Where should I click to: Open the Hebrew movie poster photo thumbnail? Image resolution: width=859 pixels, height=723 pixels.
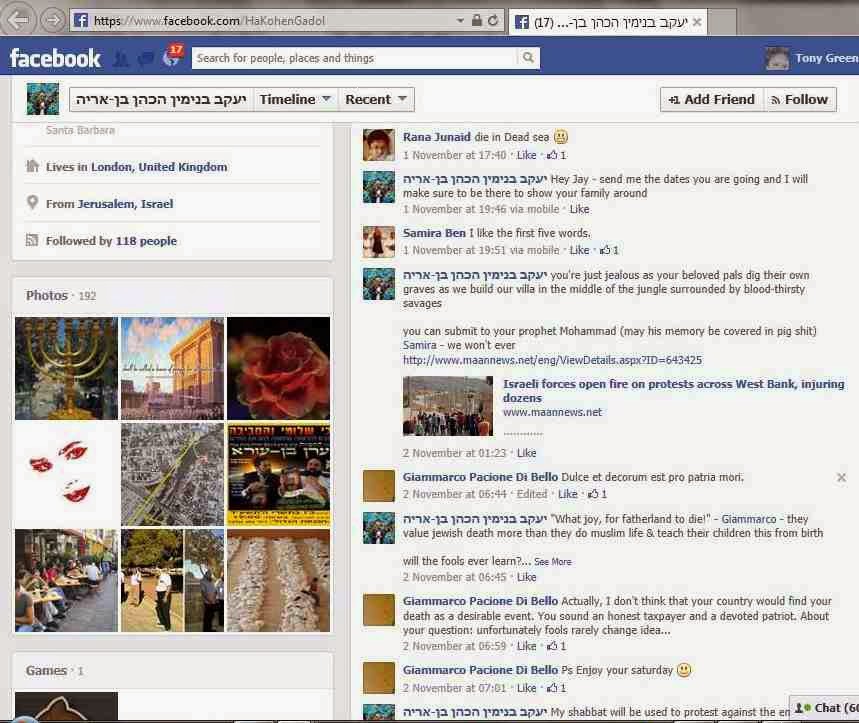(x=278, y=474)
